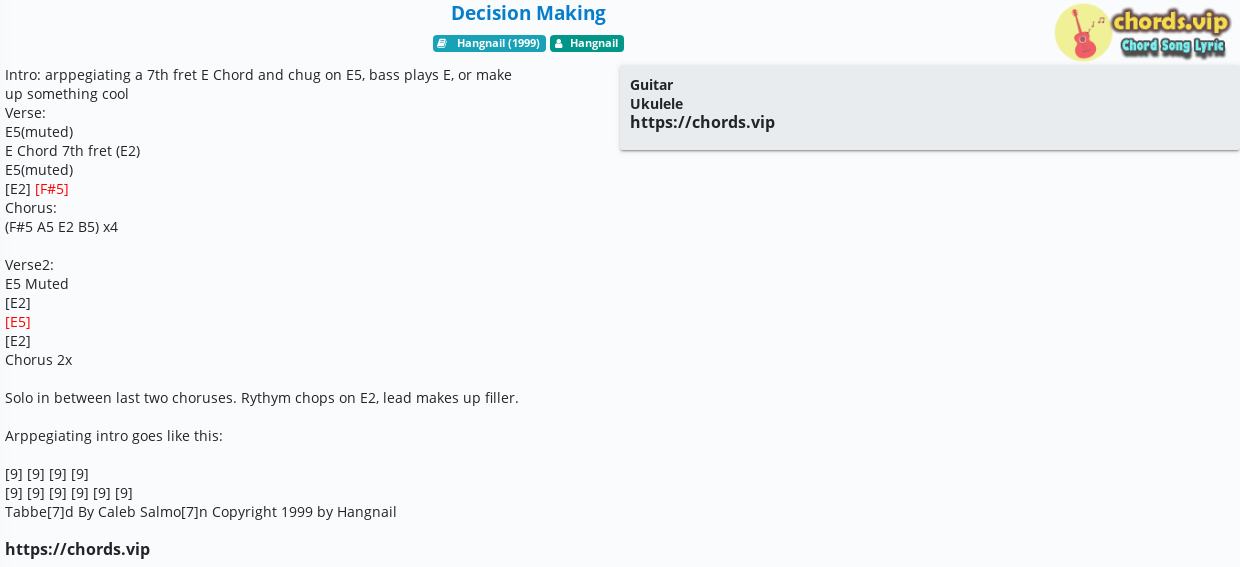The height and width of the screenshot is (567, 1240).
Task: Click the Tabbed By Caleb Salmon credit line
Action: [201, 512]
